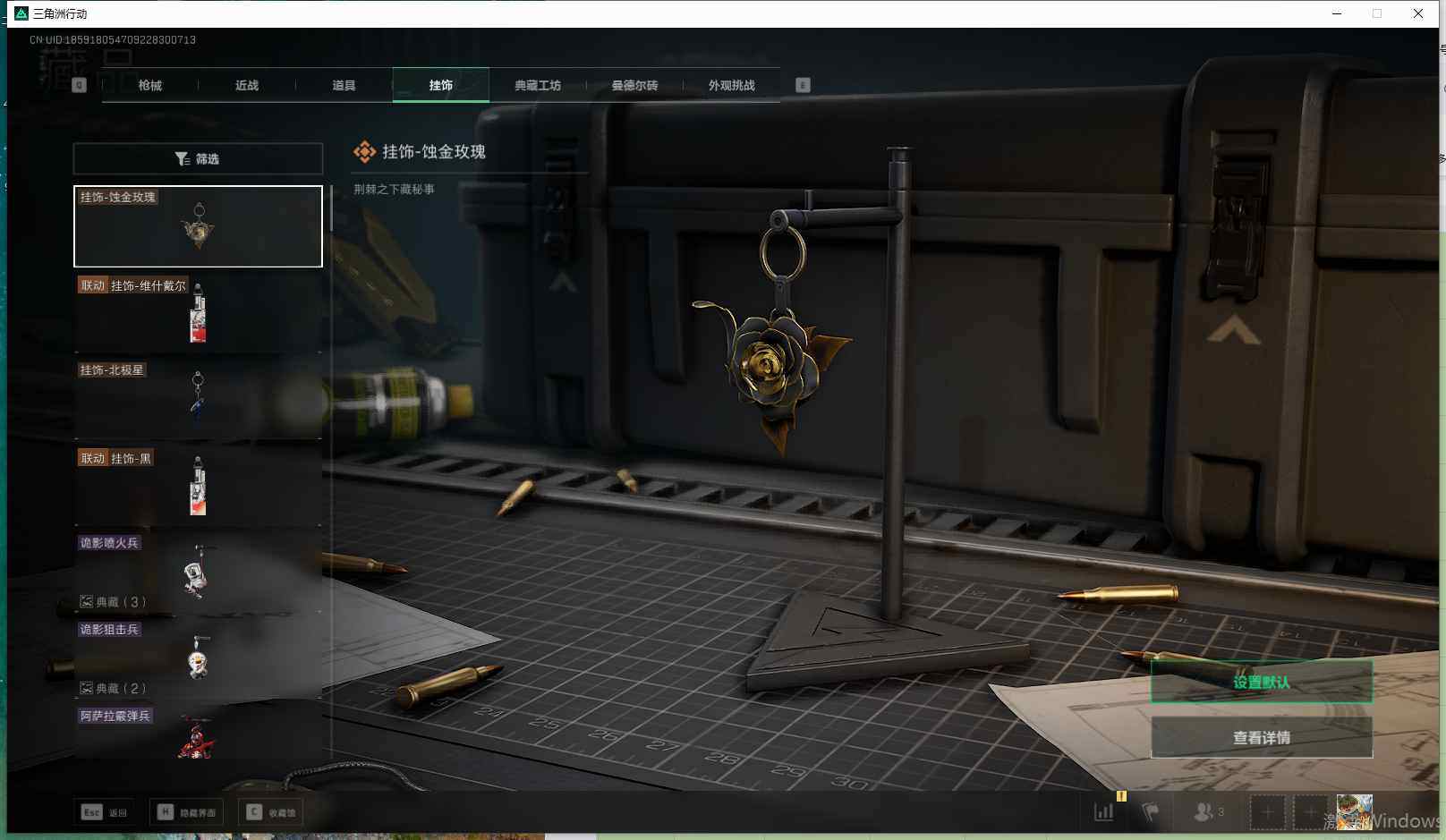
Task: Open the friends icon showing 3
Action: (x=1209, y=812)
